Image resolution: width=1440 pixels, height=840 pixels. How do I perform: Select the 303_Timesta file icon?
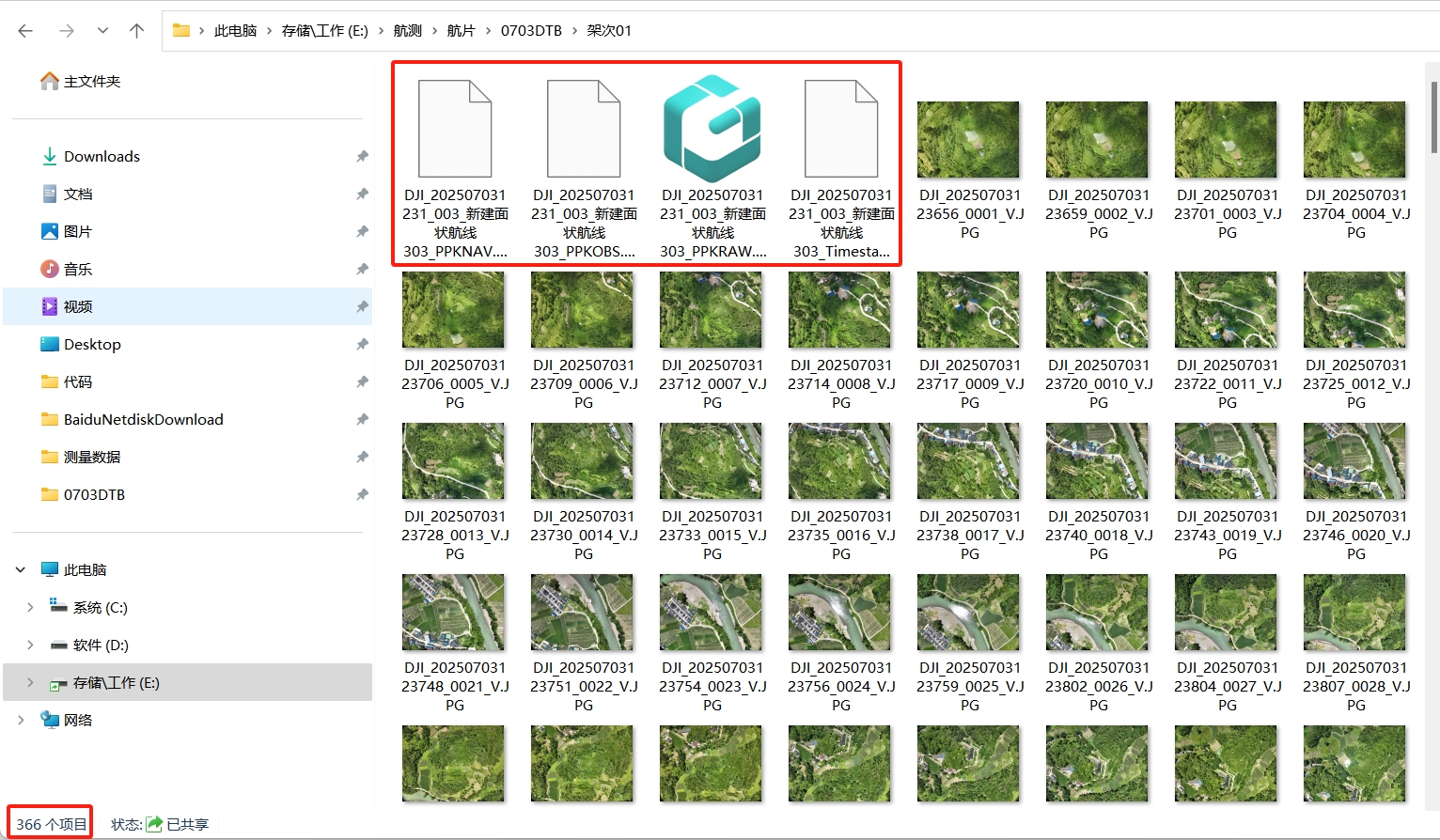pos(841,129)
